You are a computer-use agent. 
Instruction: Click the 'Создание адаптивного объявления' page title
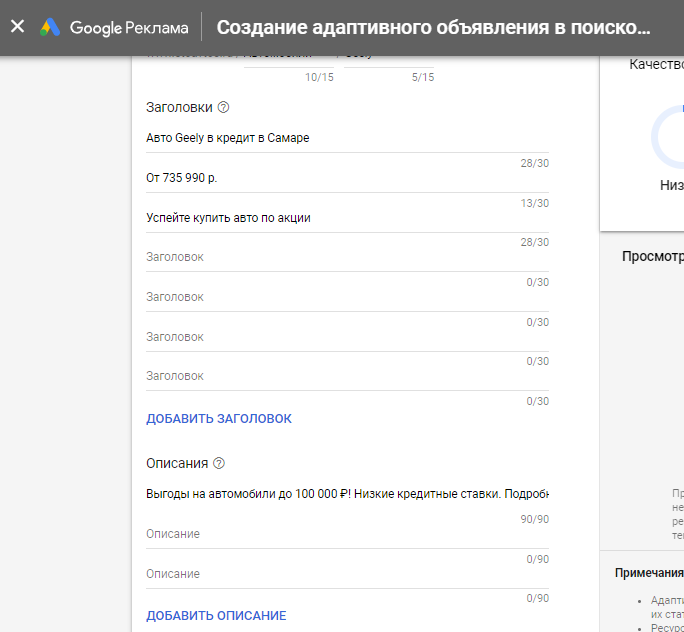(434, 27)
